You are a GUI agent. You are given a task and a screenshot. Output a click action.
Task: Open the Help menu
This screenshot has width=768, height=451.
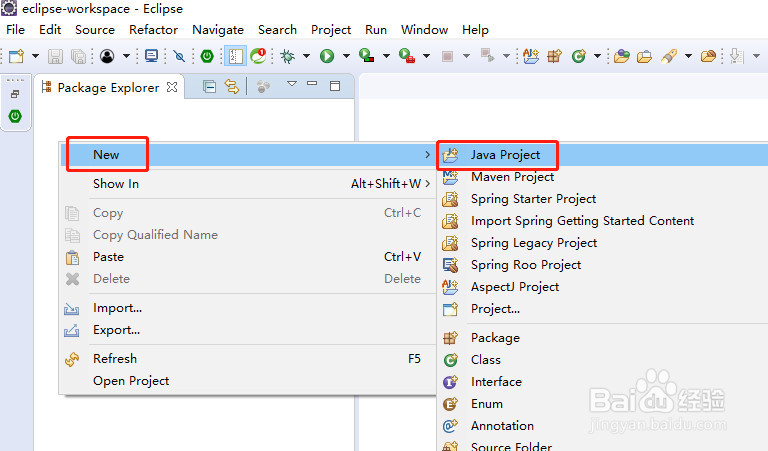pyautogui.click(x=475, y=30)
